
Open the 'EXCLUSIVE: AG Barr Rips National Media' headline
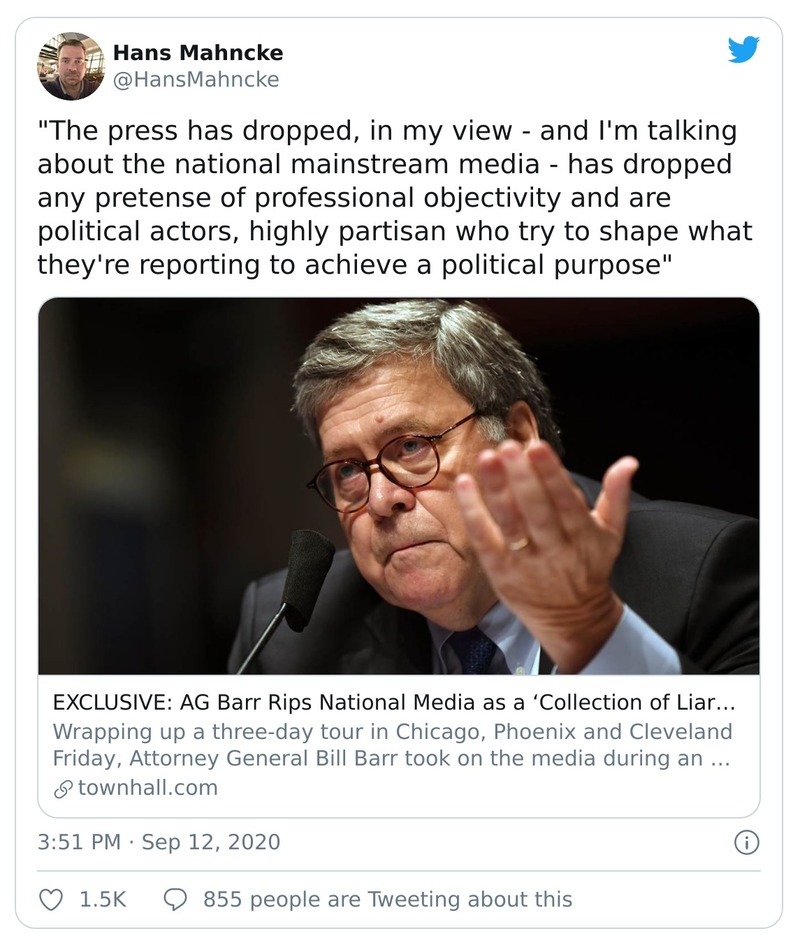(386, 702)
